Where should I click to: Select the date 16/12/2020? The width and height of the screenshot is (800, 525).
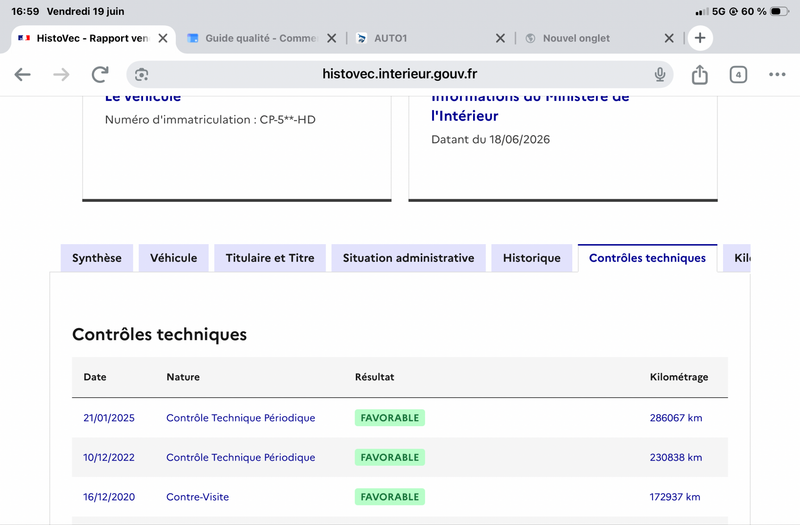coord(109,497)
